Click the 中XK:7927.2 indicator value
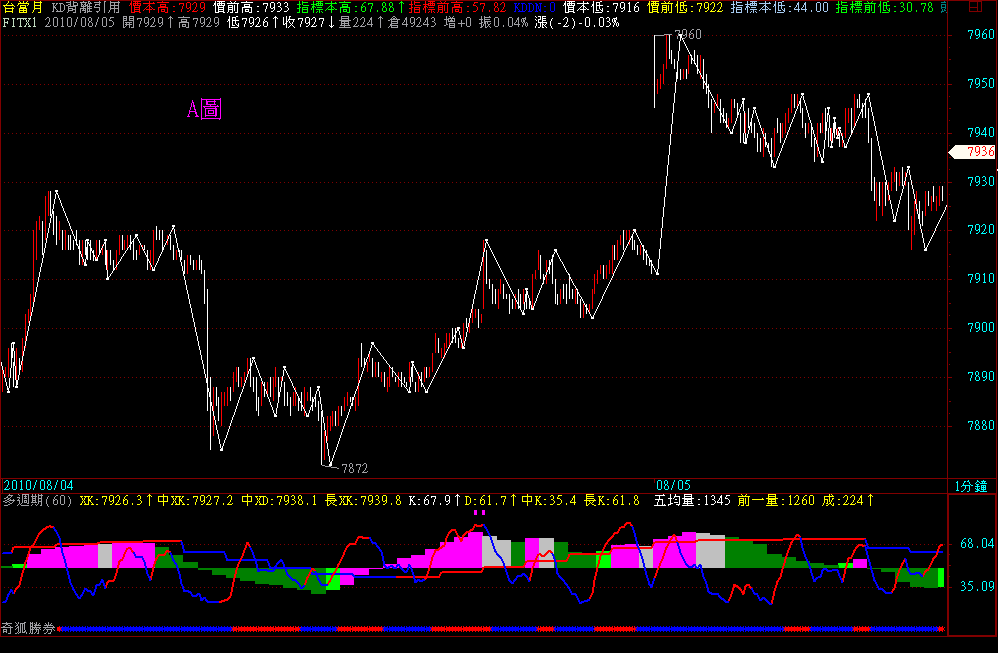 pyautogui.click(x=195, y=500)
